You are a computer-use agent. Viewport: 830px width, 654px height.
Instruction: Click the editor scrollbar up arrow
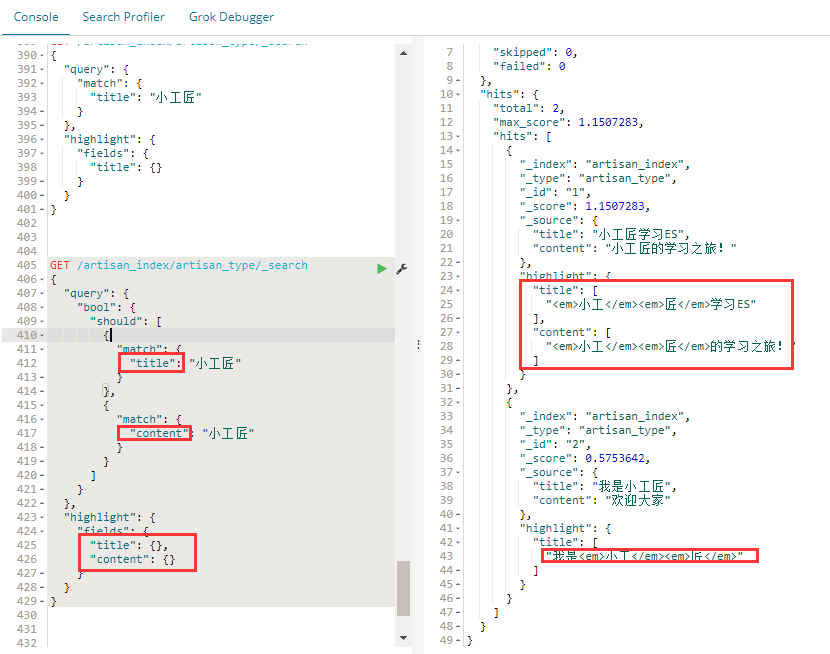[x=403, y=53]
